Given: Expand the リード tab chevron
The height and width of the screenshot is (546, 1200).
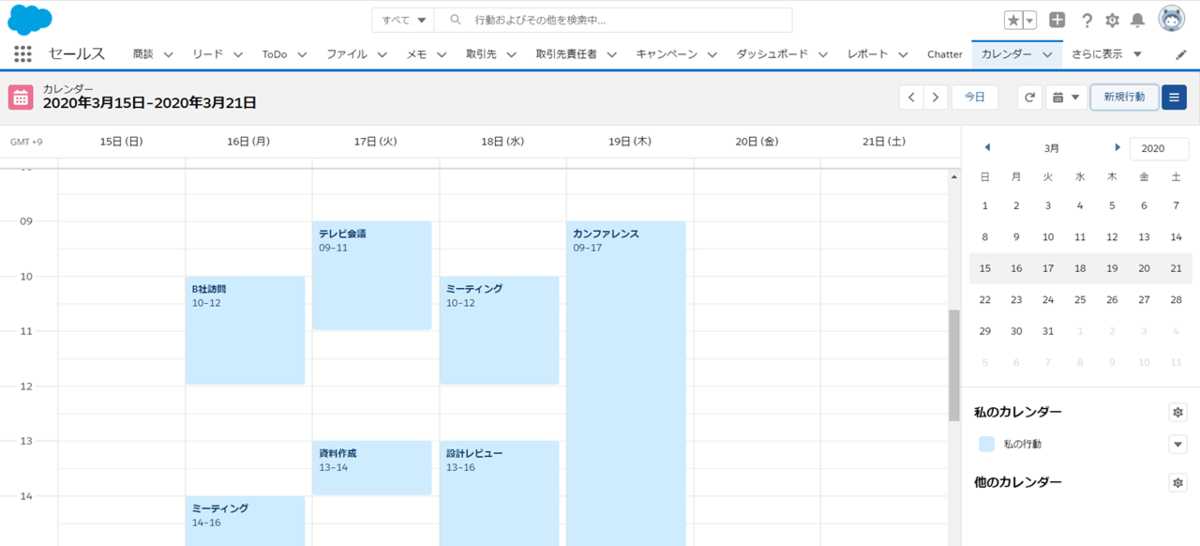Looking at the screenshot, I should pyautogui.click(x=236, y=55).
